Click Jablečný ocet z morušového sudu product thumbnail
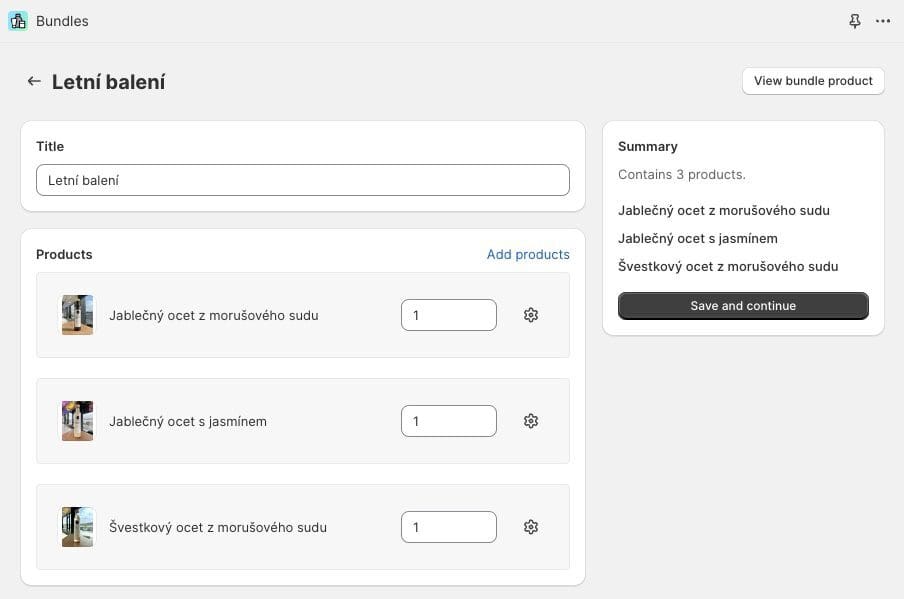The width and height of the screenshot is (904, 599). tap(77, 315)
